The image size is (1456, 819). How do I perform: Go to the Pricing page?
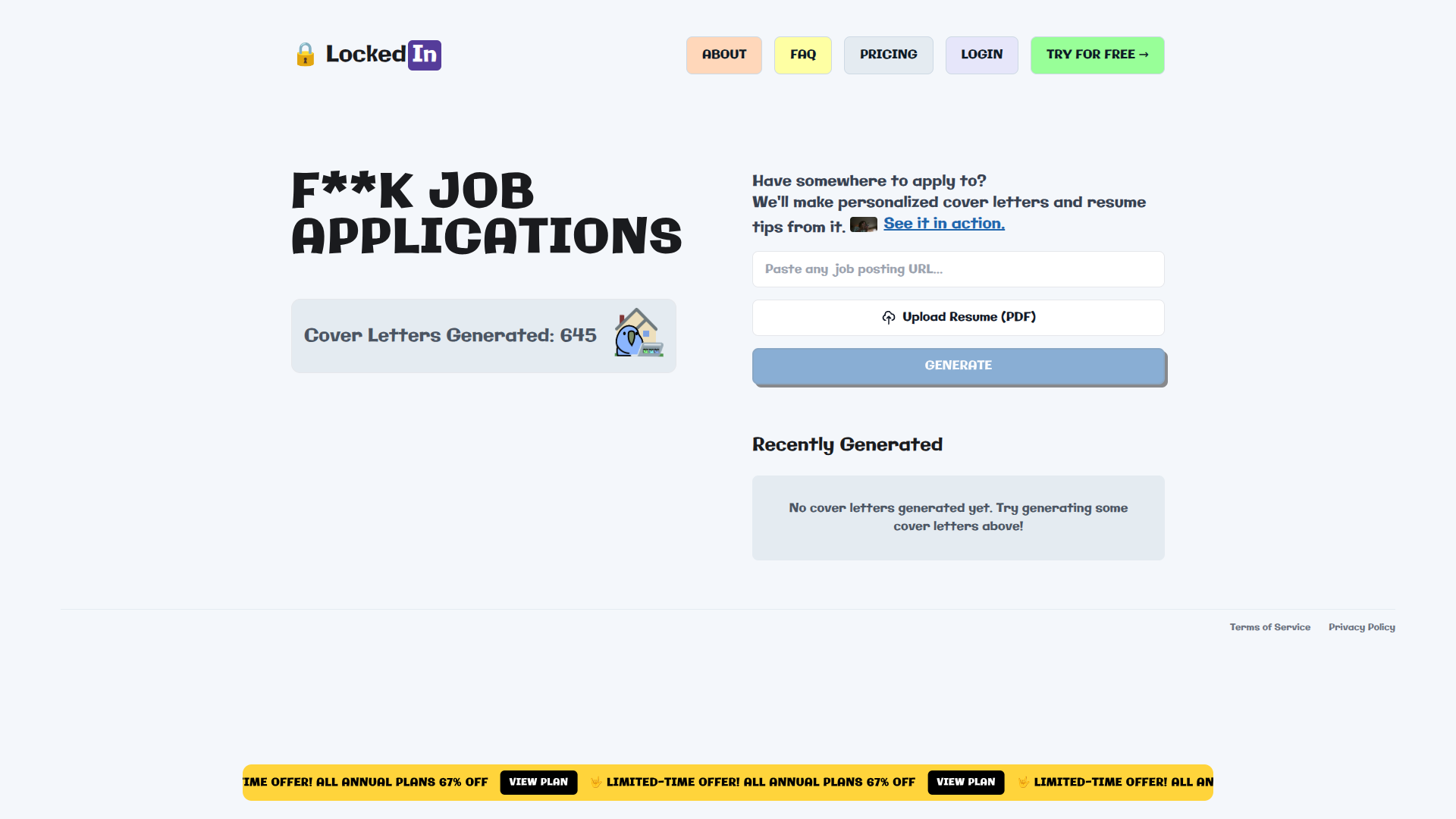[x=888, y=55]
